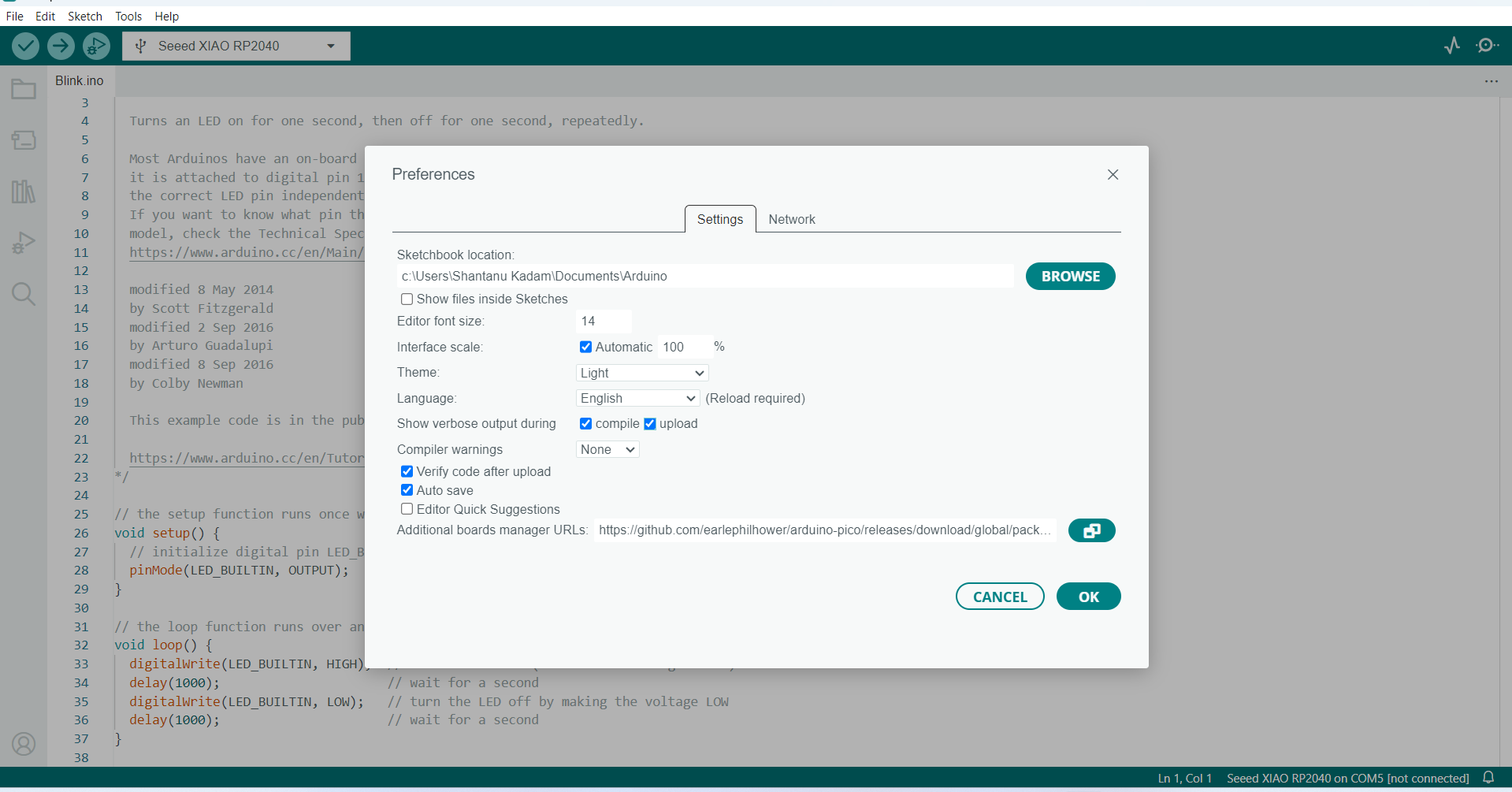Open the Theme dropdown showing Light
This screenshot has height=792, width=1512.
[642, 373]
